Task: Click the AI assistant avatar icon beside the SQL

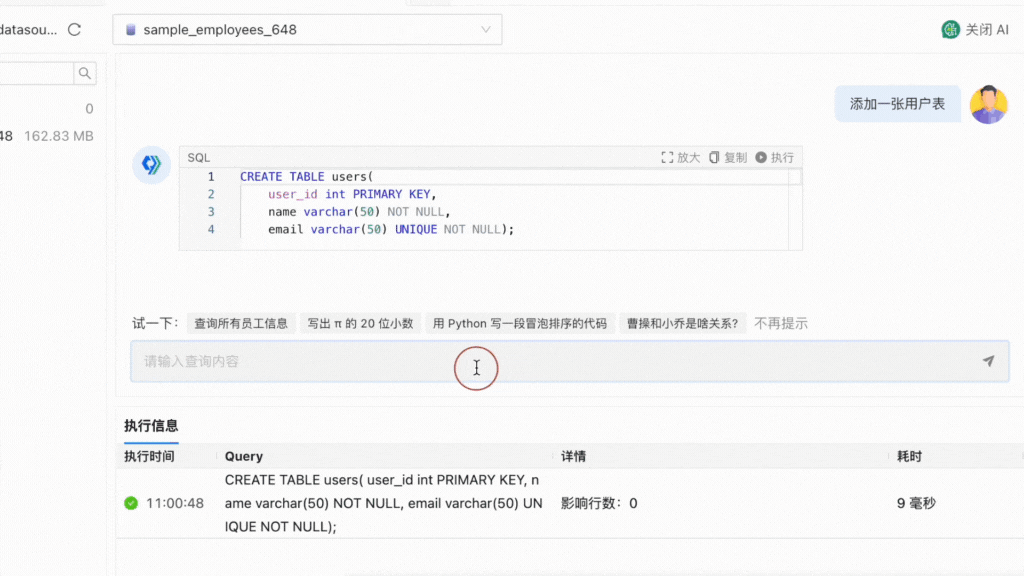Action: click(x=151, y=166)
